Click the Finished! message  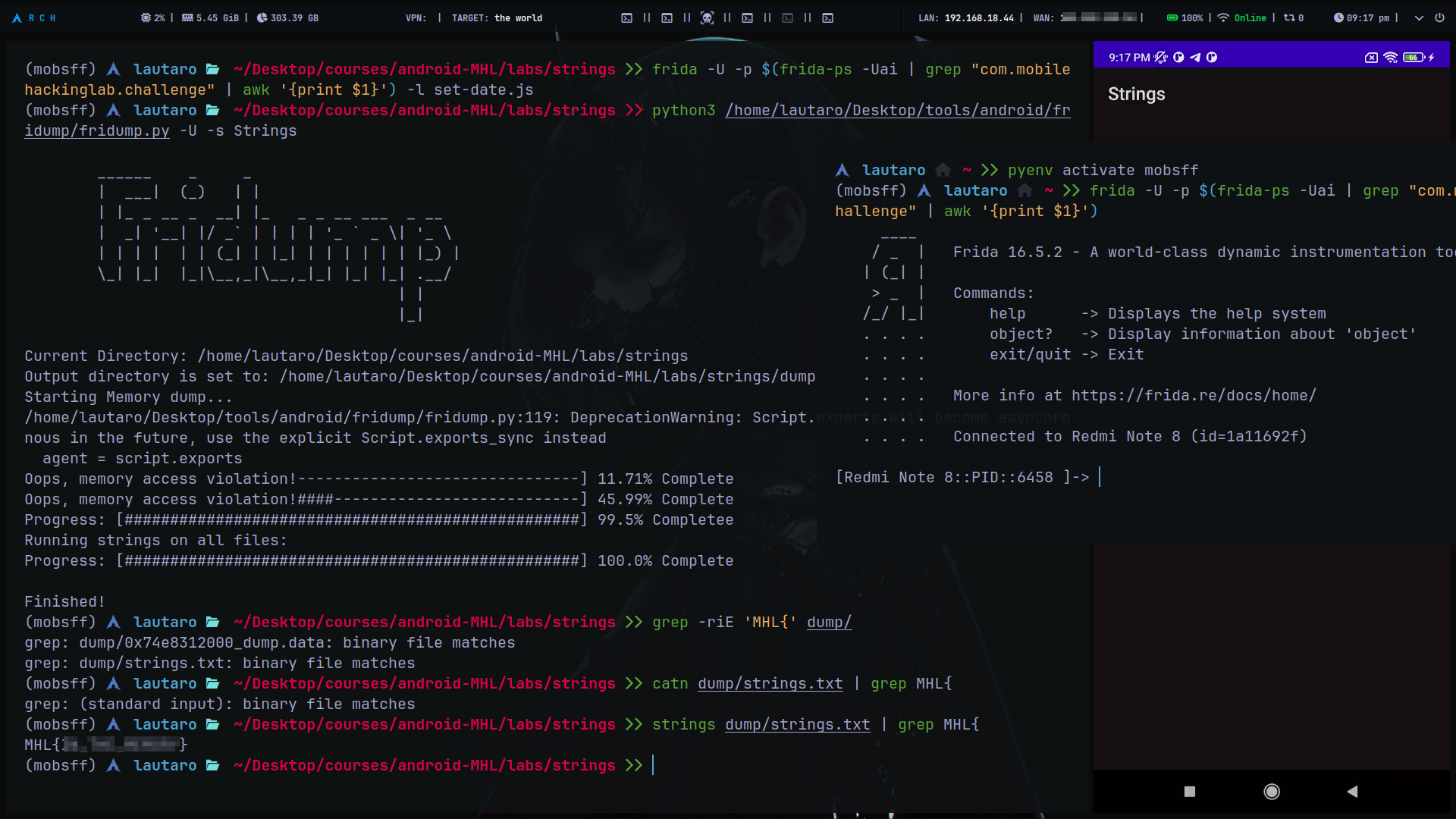tap(64, 601)
